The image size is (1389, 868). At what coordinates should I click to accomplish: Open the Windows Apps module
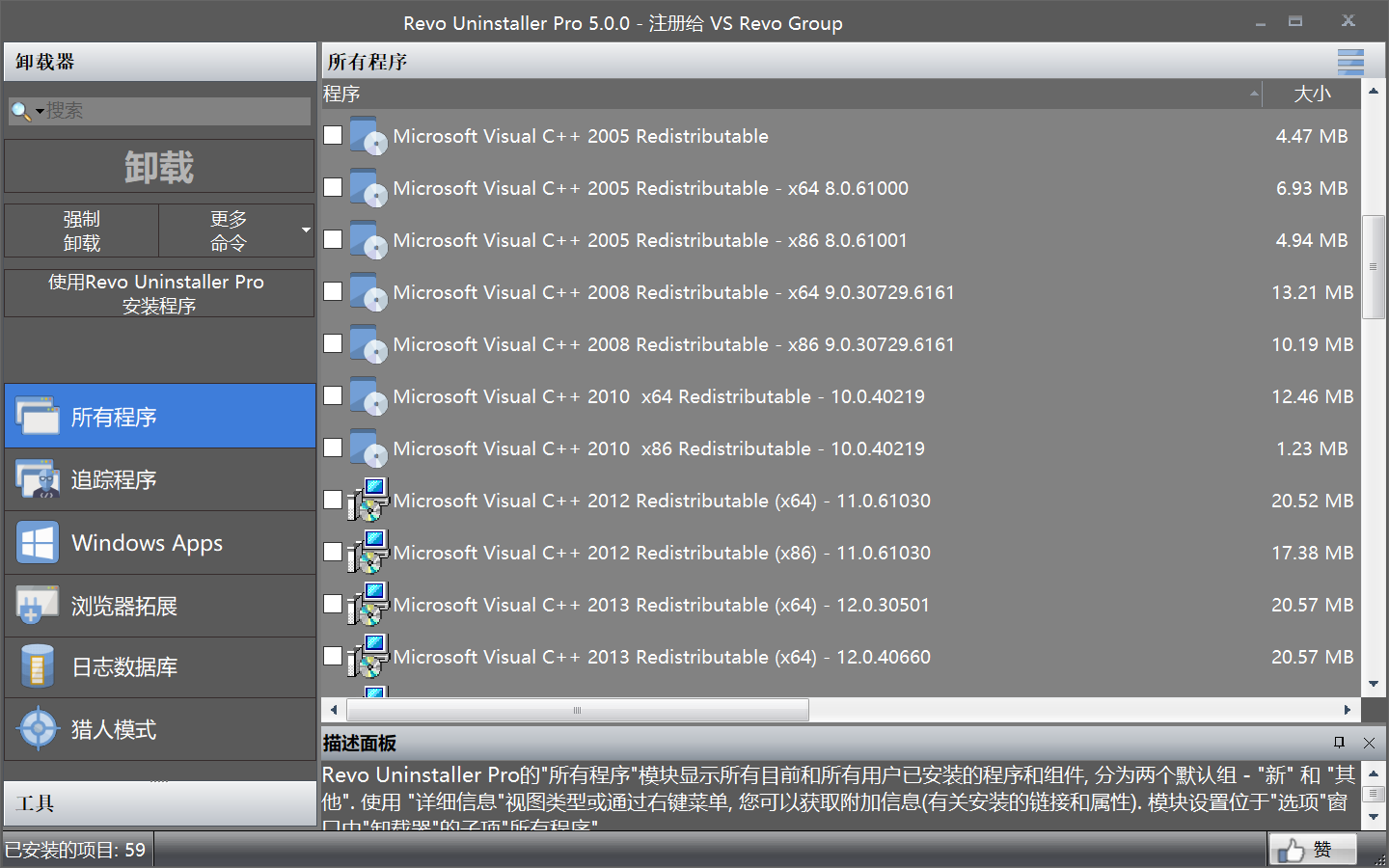(x=160, y=543)
